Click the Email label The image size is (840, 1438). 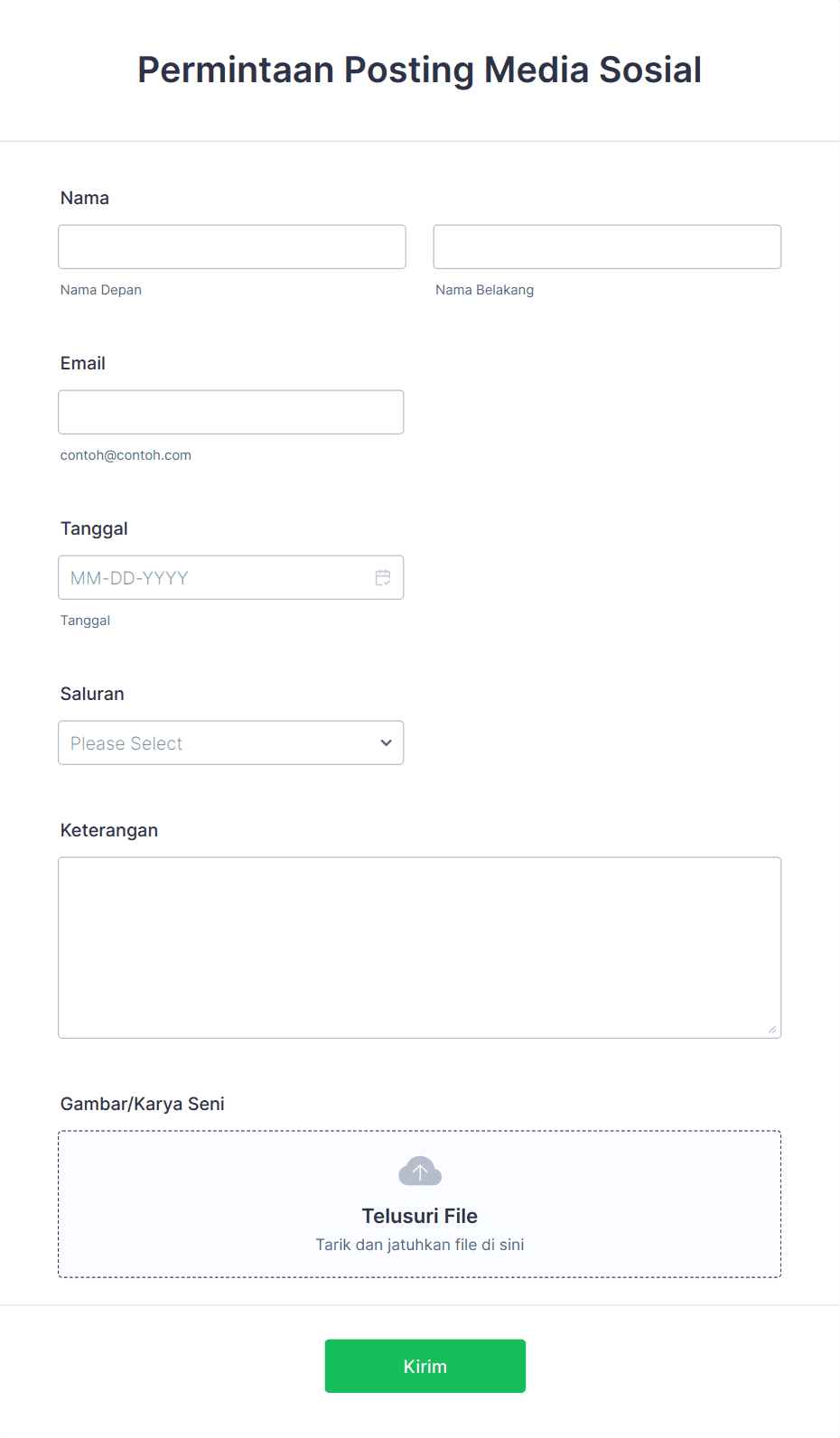(83, 363)
